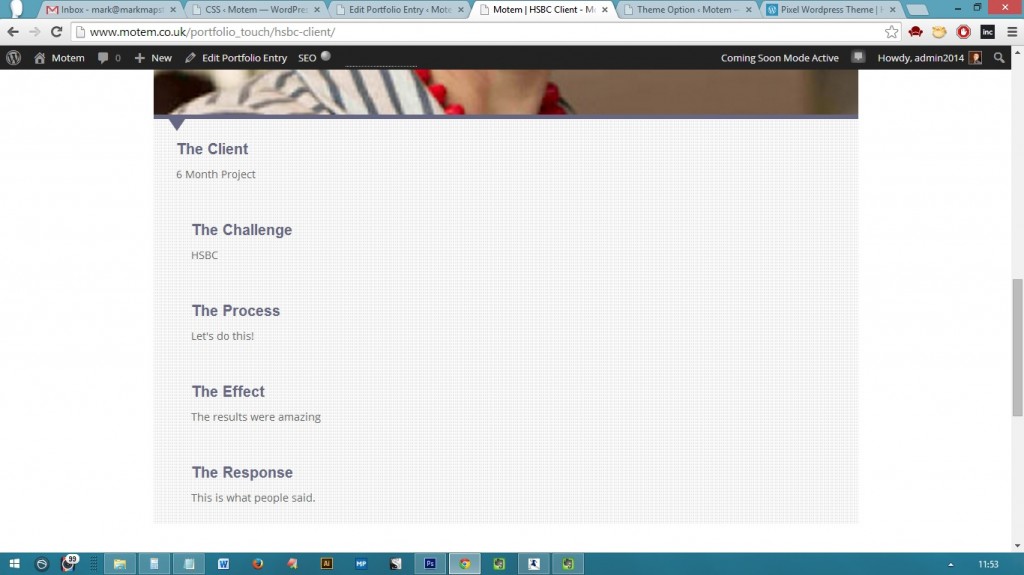
Task: Switch to Pixel Wordpress Theme tab
Action: pos(831,9)
